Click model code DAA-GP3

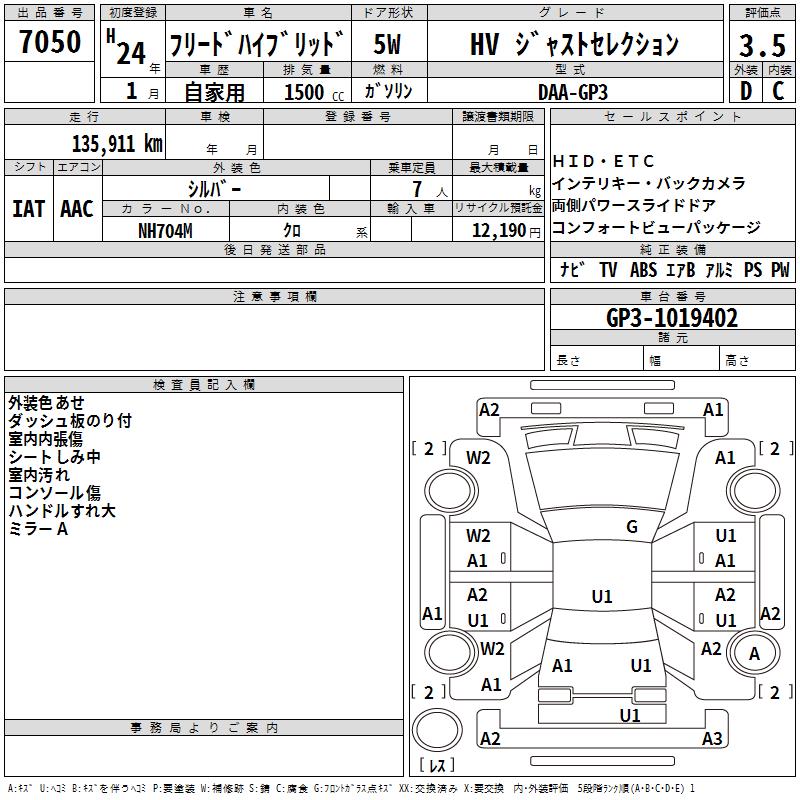[x=573, y=92]
